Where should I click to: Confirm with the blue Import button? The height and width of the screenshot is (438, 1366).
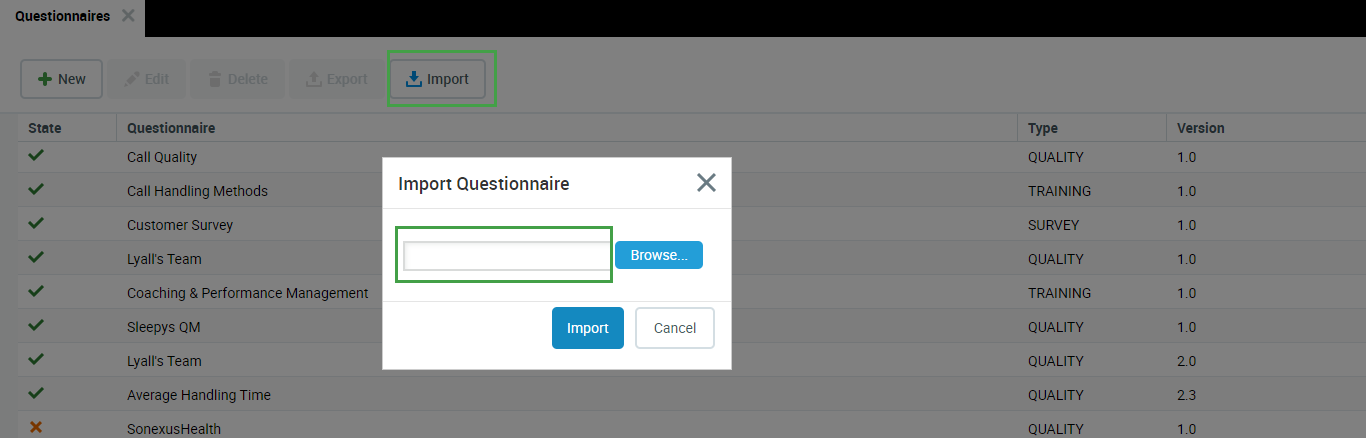[587, 328]
